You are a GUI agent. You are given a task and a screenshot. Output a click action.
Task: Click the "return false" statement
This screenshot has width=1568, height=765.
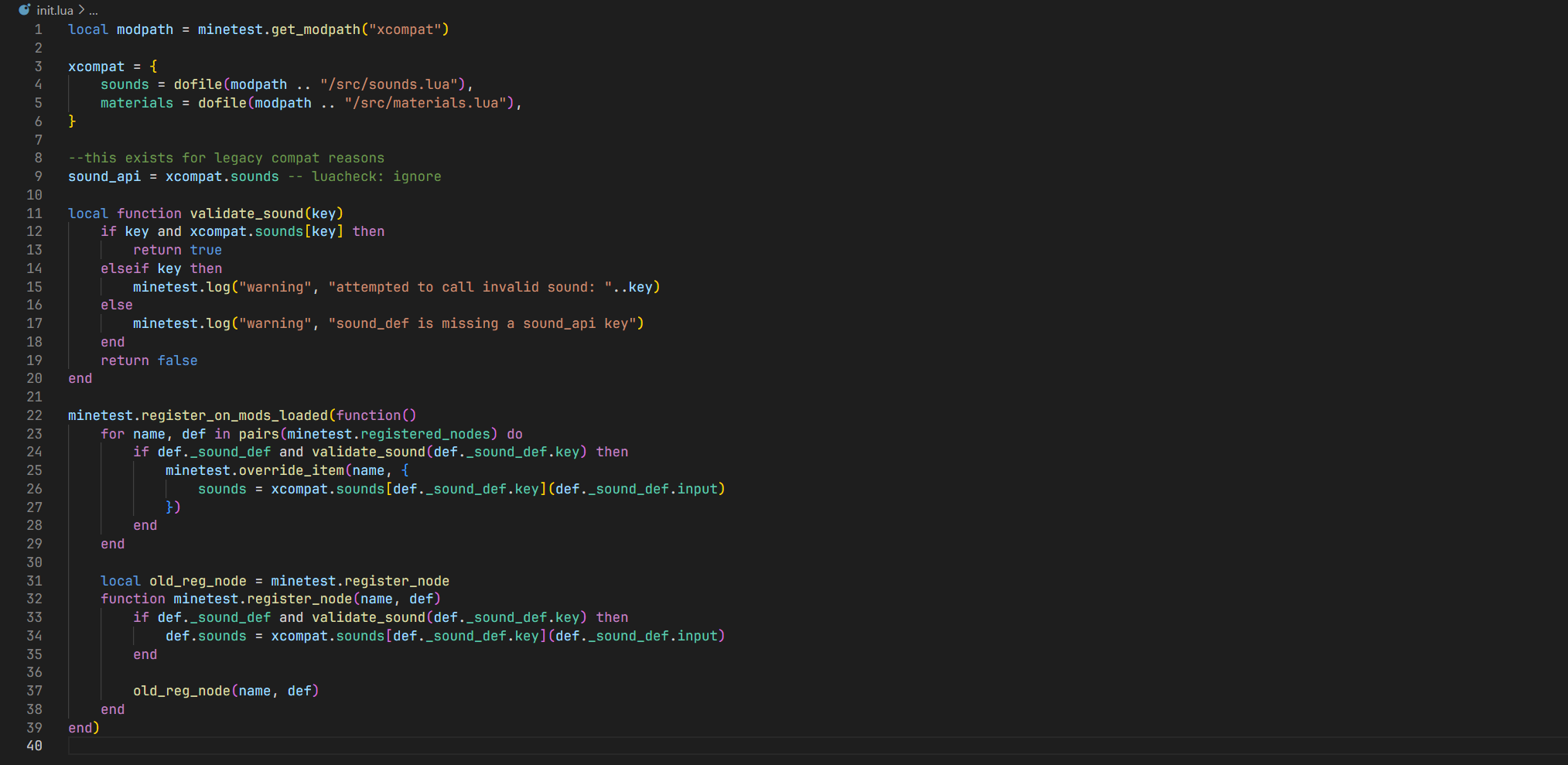tap(149, 360)
